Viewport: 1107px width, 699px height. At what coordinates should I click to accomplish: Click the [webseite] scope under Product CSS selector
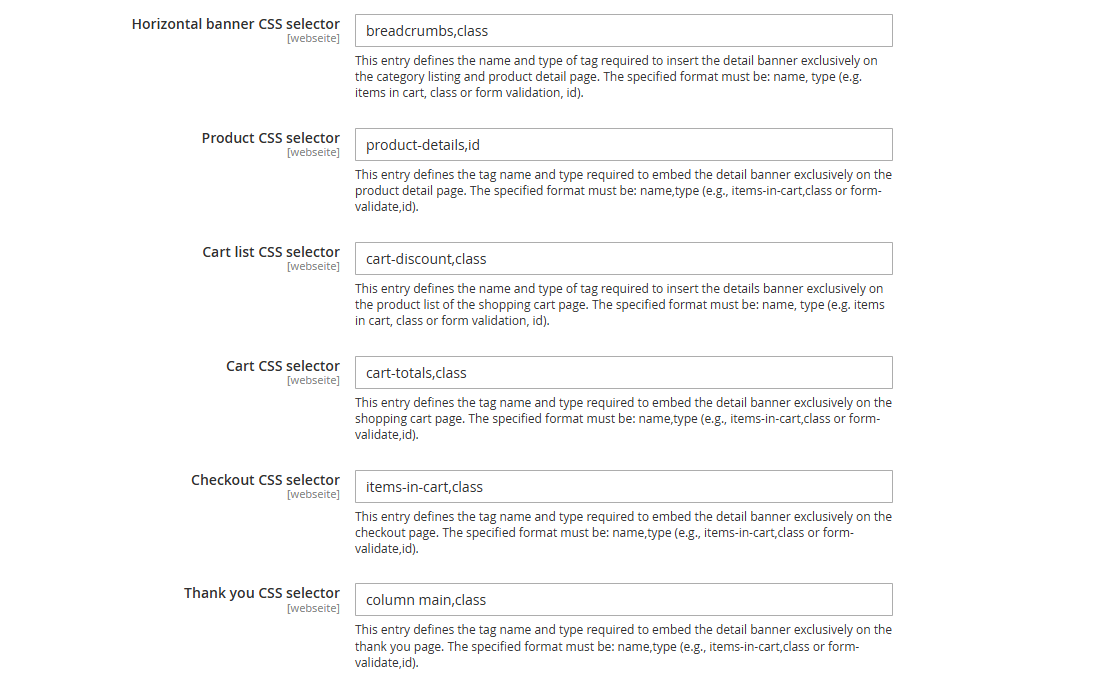pos(313,153)
